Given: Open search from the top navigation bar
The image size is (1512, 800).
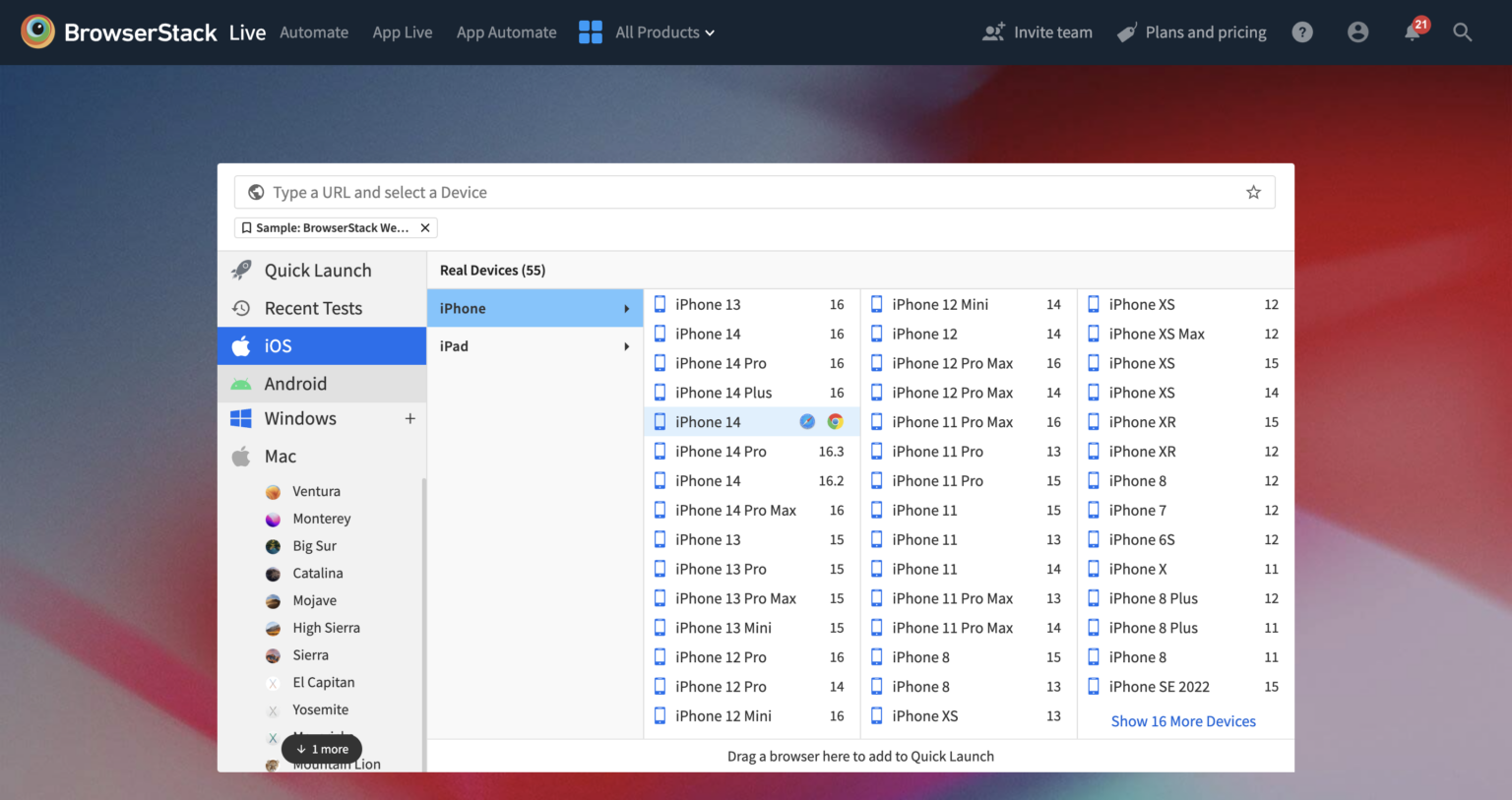Looking at the screenshot, I should coord(1463,31).
